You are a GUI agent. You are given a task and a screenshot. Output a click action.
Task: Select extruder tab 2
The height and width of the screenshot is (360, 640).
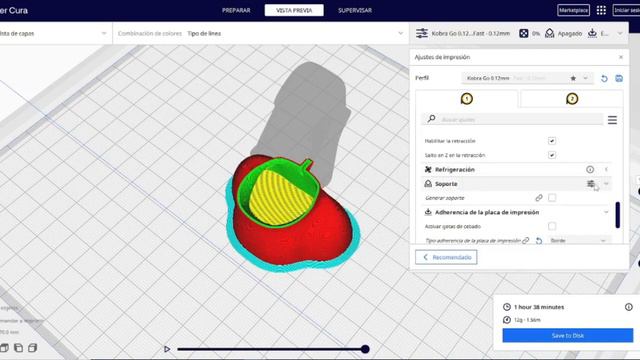coord(572,99)
